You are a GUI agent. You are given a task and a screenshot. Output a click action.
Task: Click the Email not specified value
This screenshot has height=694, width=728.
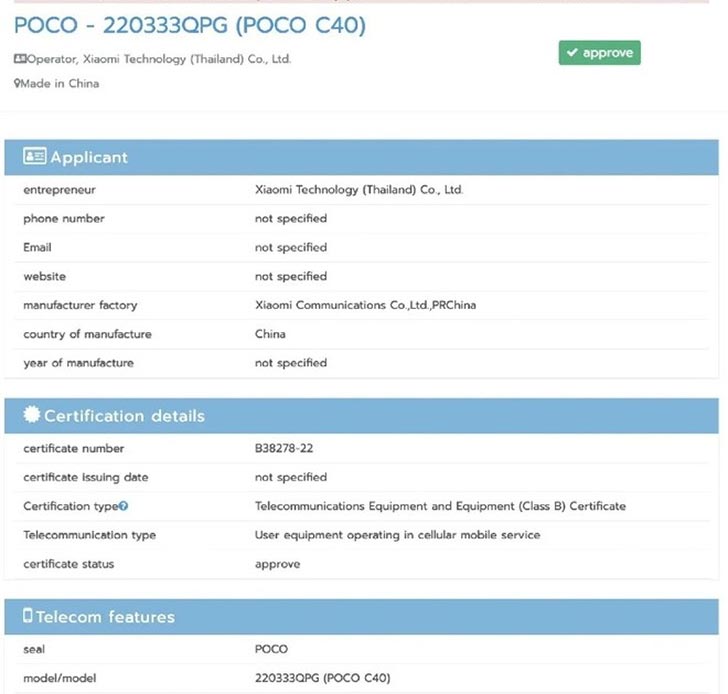[291, 247]
